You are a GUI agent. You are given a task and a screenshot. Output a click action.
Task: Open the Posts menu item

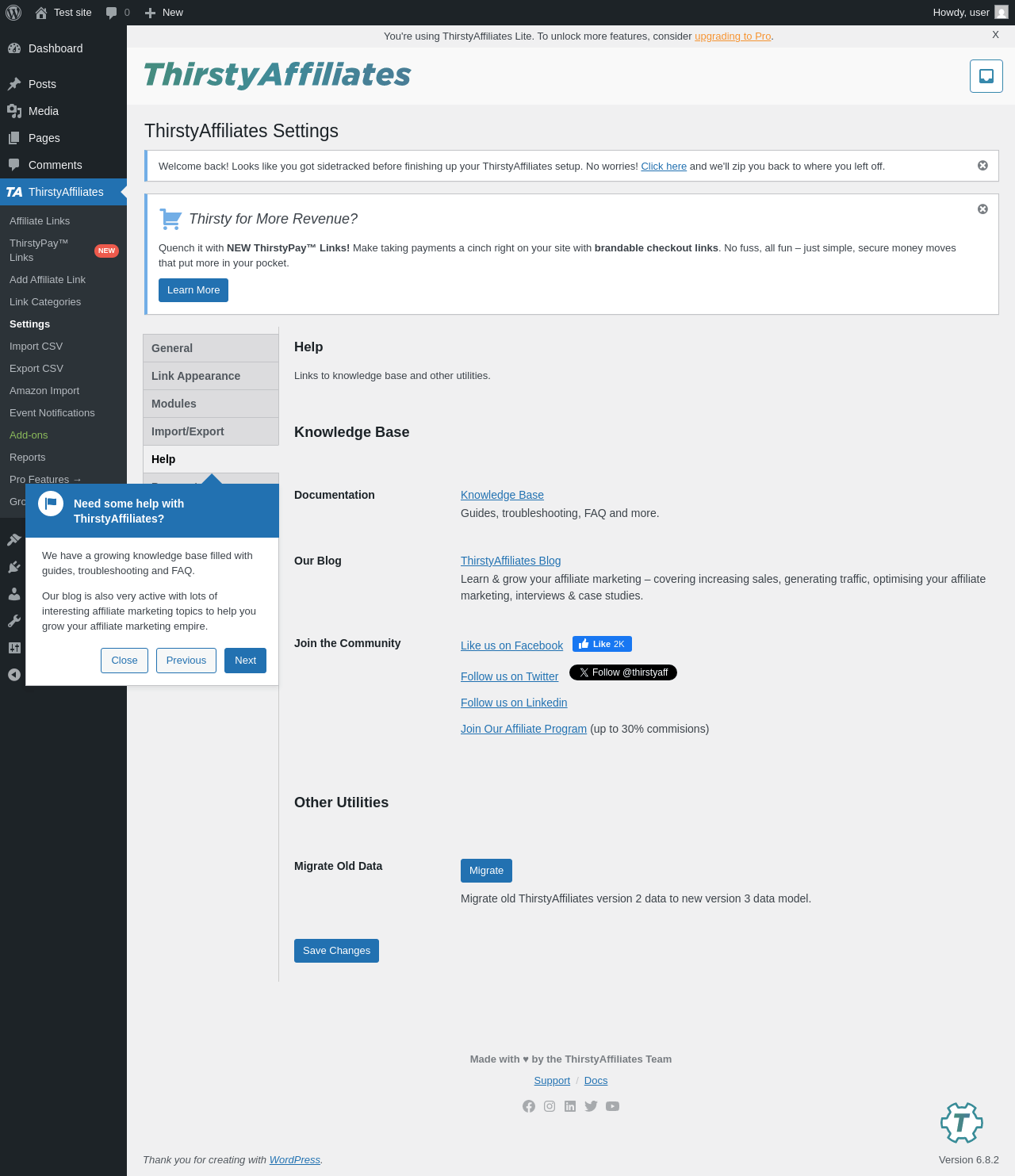[x=63, y=84]
